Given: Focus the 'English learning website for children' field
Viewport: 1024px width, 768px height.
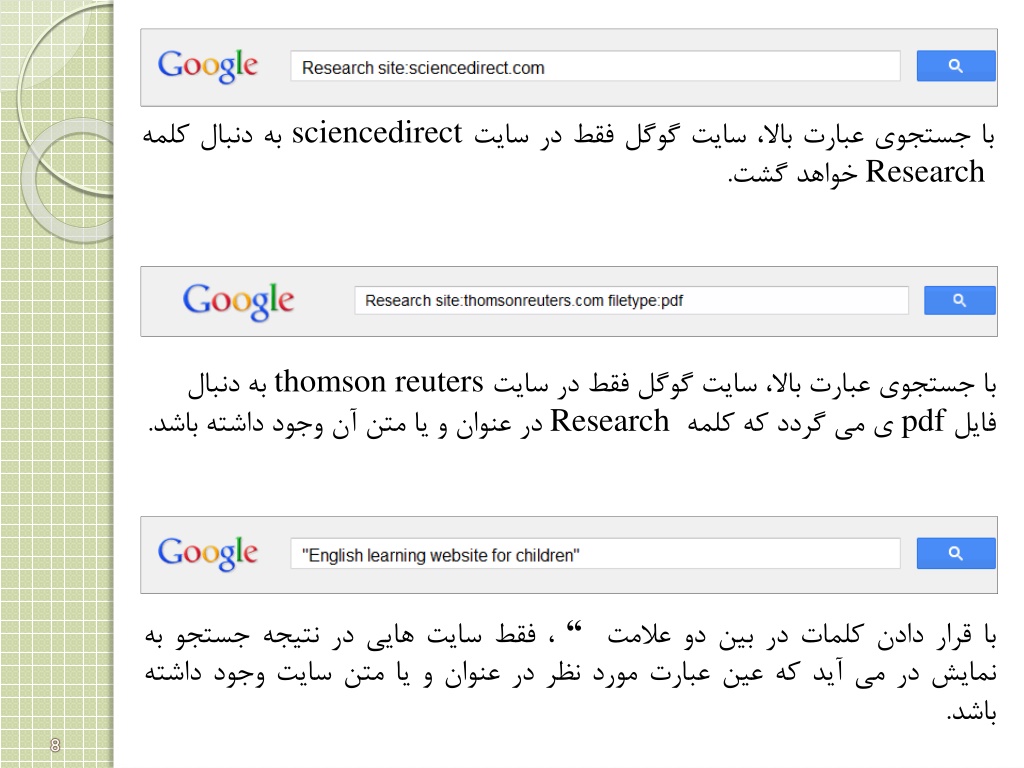Looking at the screenshot, I should tap(595, 554).
